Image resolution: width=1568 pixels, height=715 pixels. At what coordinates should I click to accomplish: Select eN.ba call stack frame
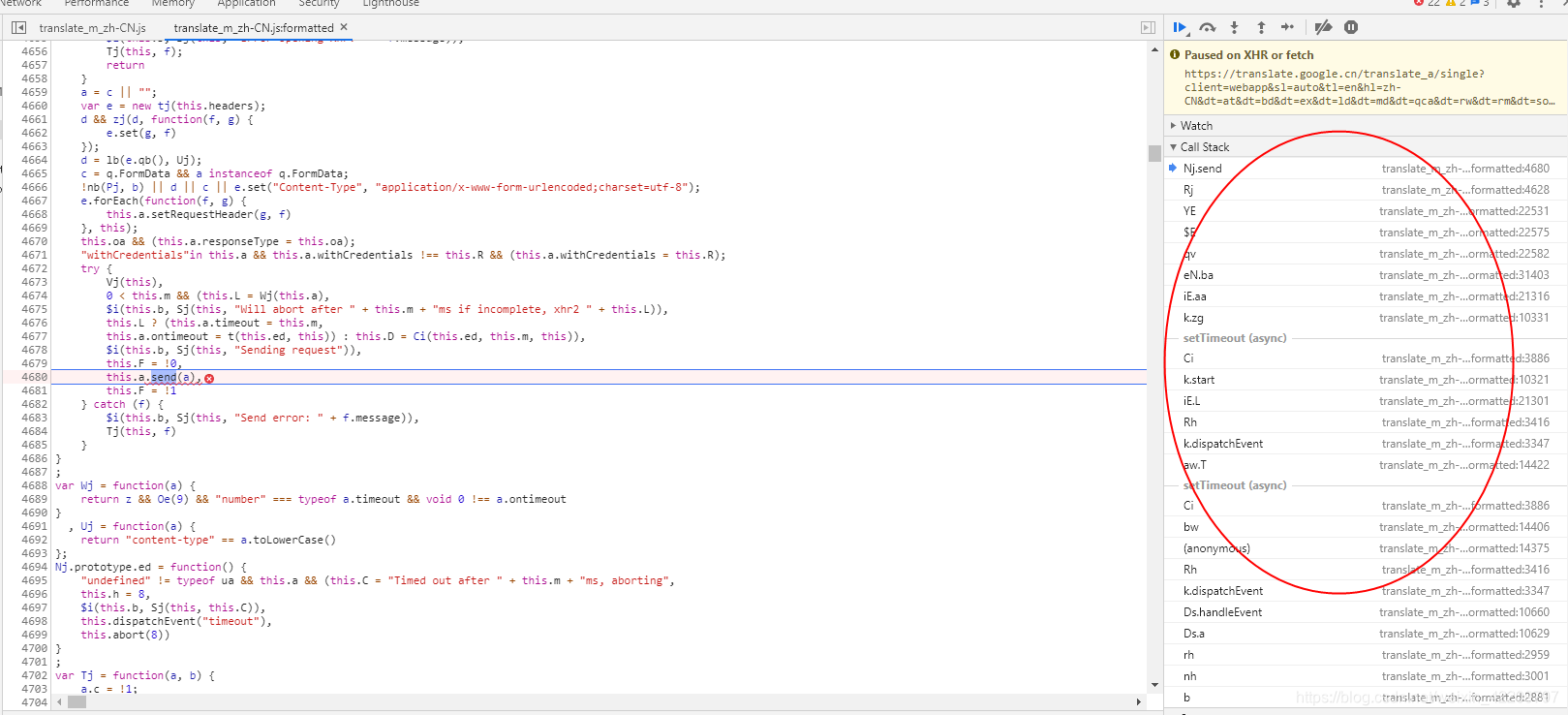1366,275
